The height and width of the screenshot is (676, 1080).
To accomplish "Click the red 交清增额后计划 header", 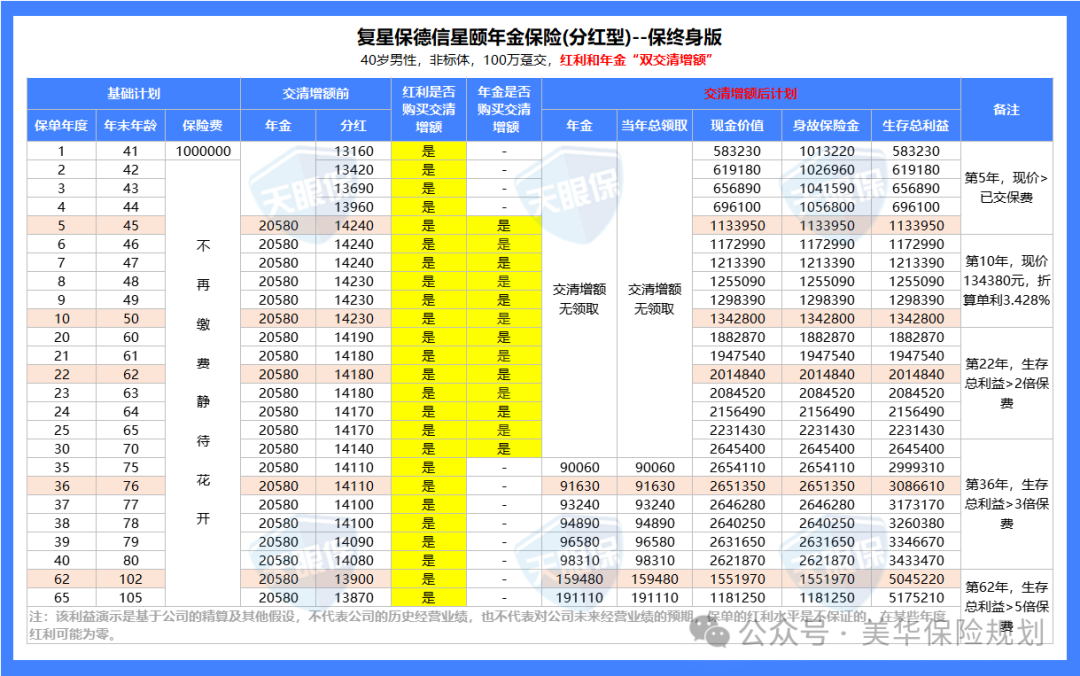I will (750, 94).
